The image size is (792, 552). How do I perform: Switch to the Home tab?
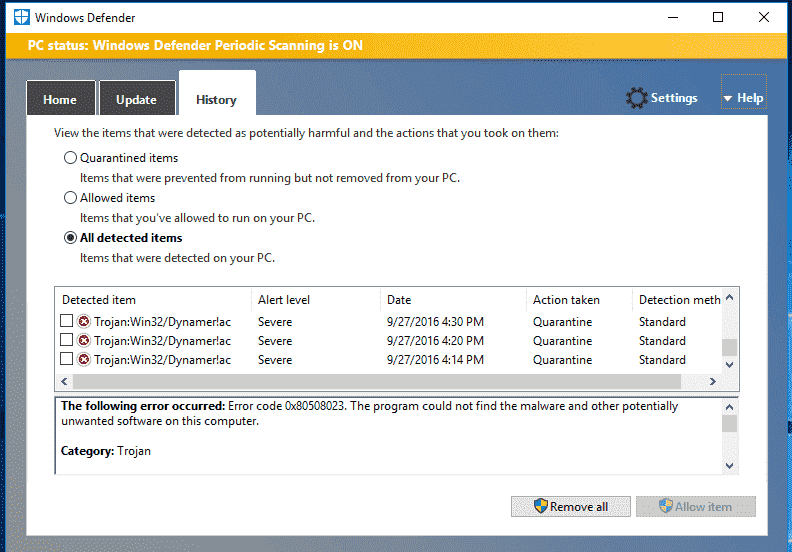pyautogui.click(x=60, y=99)
